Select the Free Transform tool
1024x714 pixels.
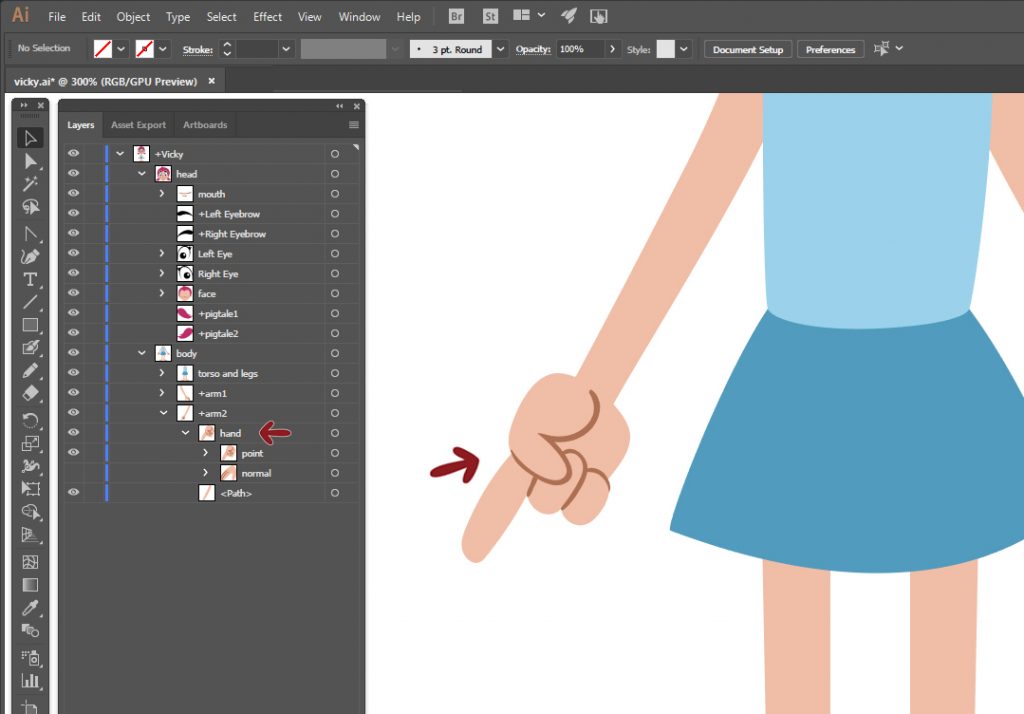(x=30, y=489)
